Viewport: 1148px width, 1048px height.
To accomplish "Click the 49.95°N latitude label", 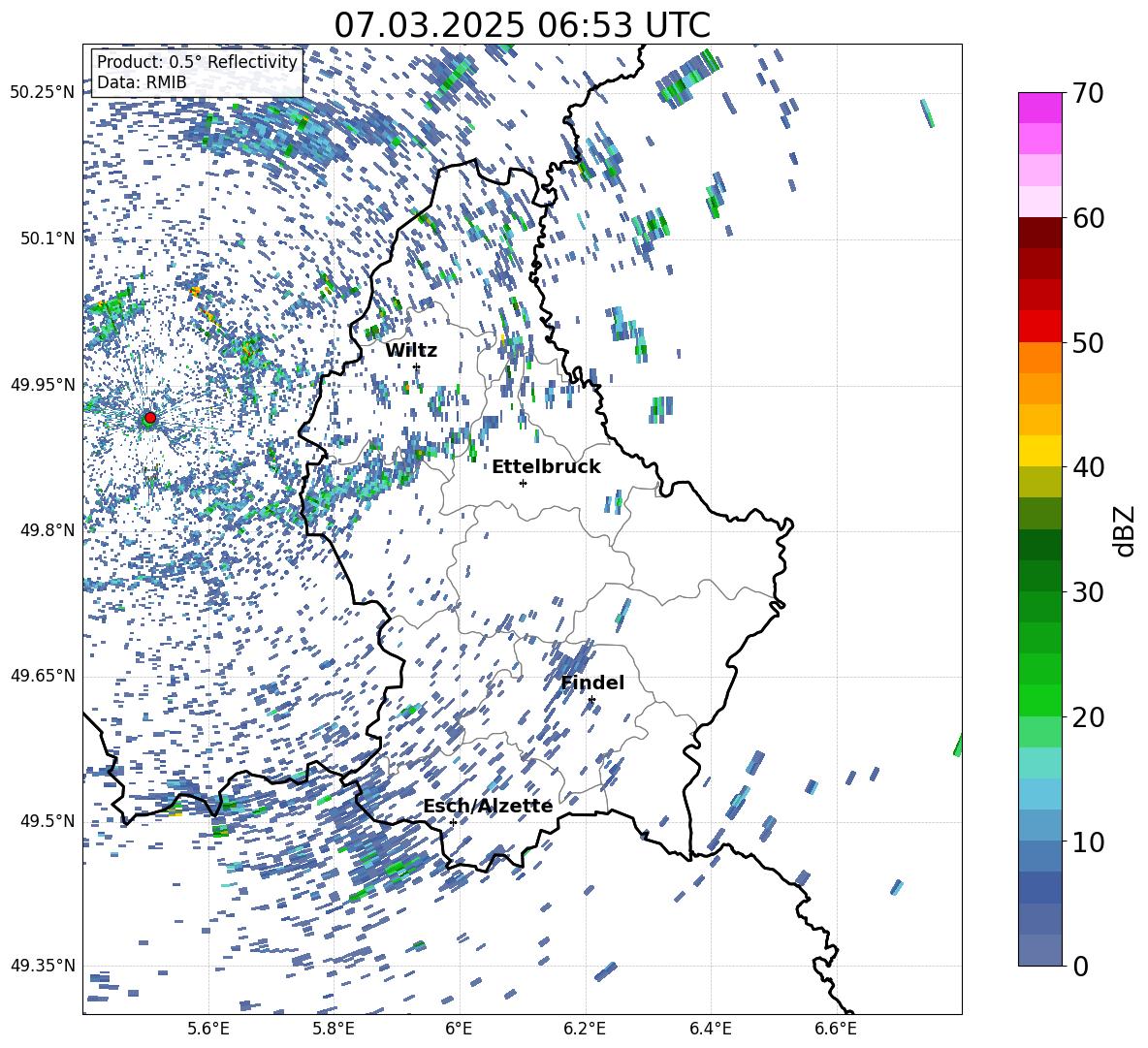I will pos(43,385).
